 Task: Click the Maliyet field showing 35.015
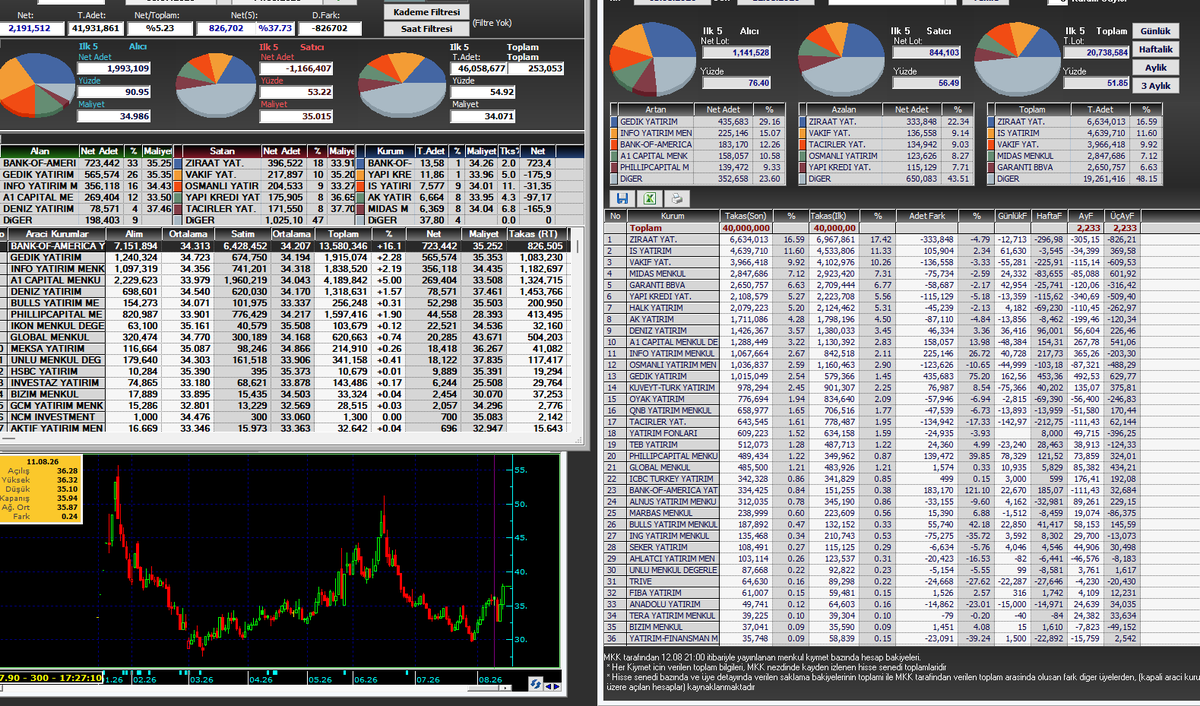point(296,116)
